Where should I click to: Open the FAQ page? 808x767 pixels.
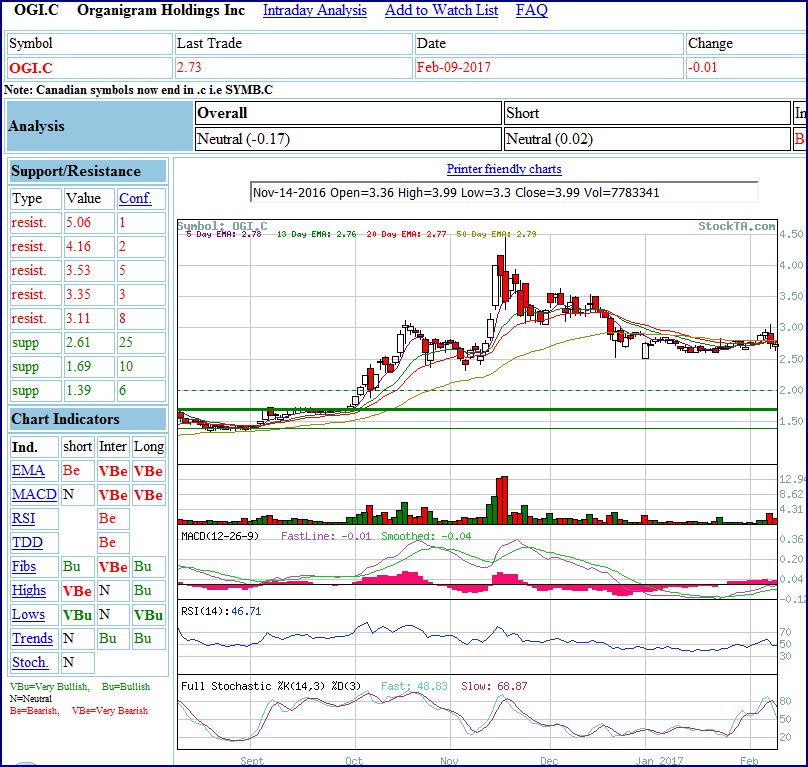pos(531,11)
